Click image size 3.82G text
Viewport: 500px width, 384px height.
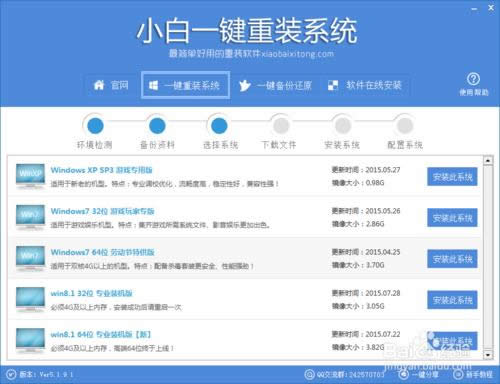click(375, 347)
